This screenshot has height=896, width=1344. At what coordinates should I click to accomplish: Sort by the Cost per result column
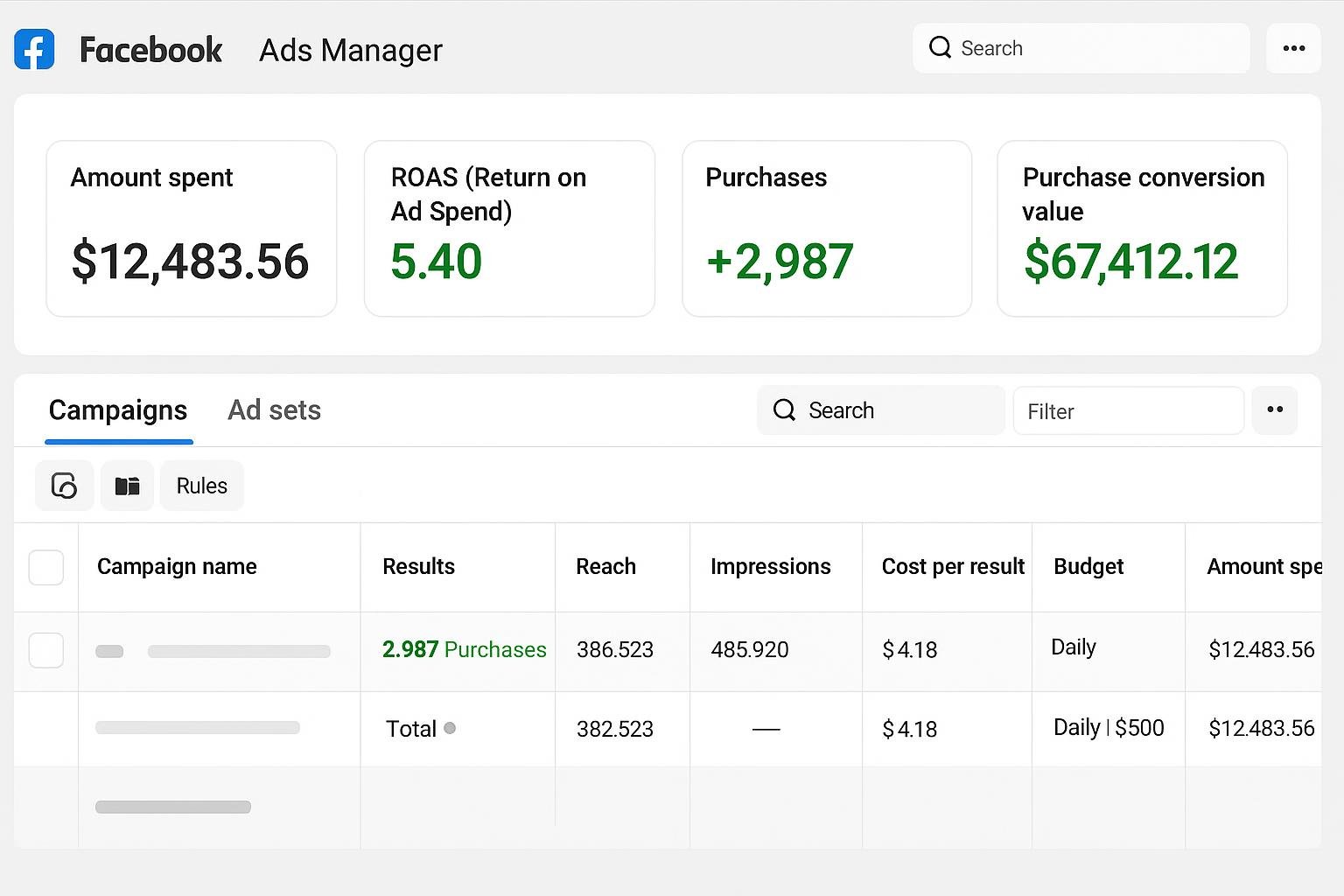(x=952, y=567)
